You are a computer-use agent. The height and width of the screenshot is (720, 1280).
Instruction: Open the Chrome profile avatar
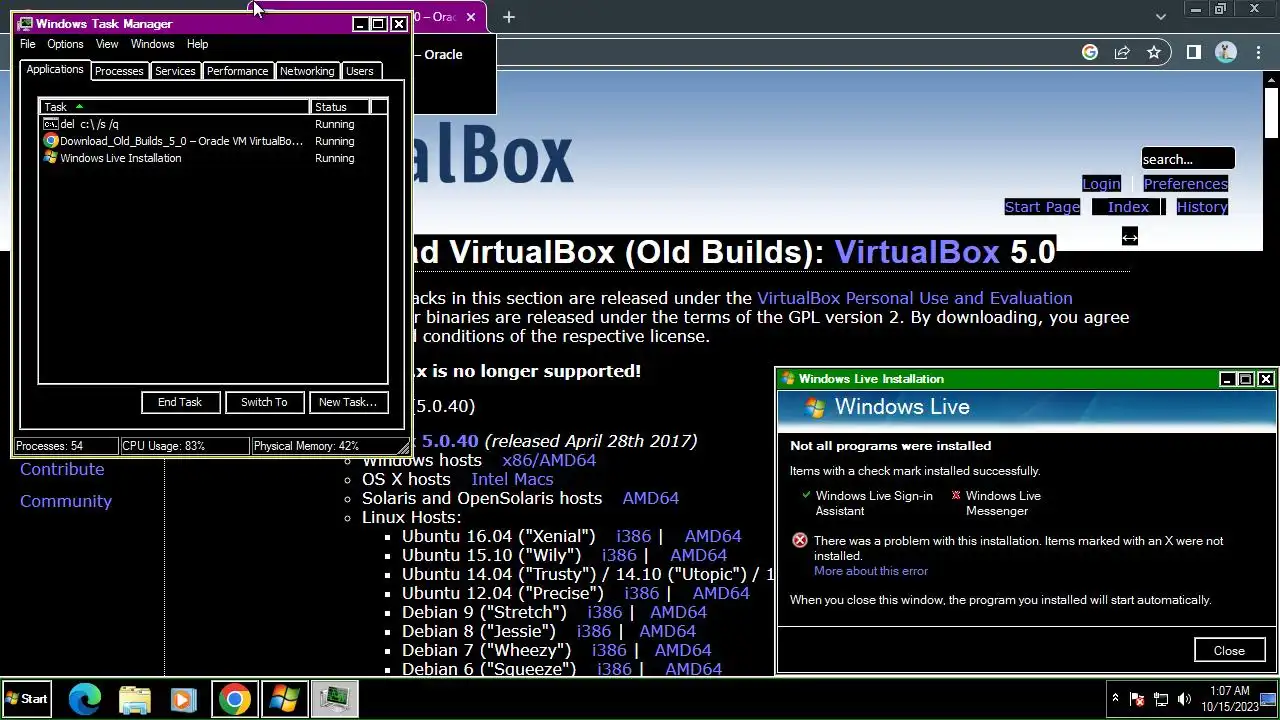tap(1226, 52)
